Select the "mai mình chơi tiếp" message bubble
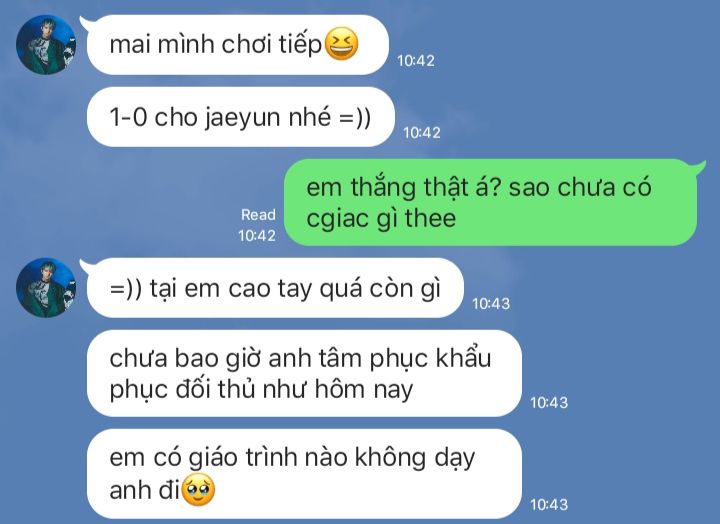 (x=237, y=45)
